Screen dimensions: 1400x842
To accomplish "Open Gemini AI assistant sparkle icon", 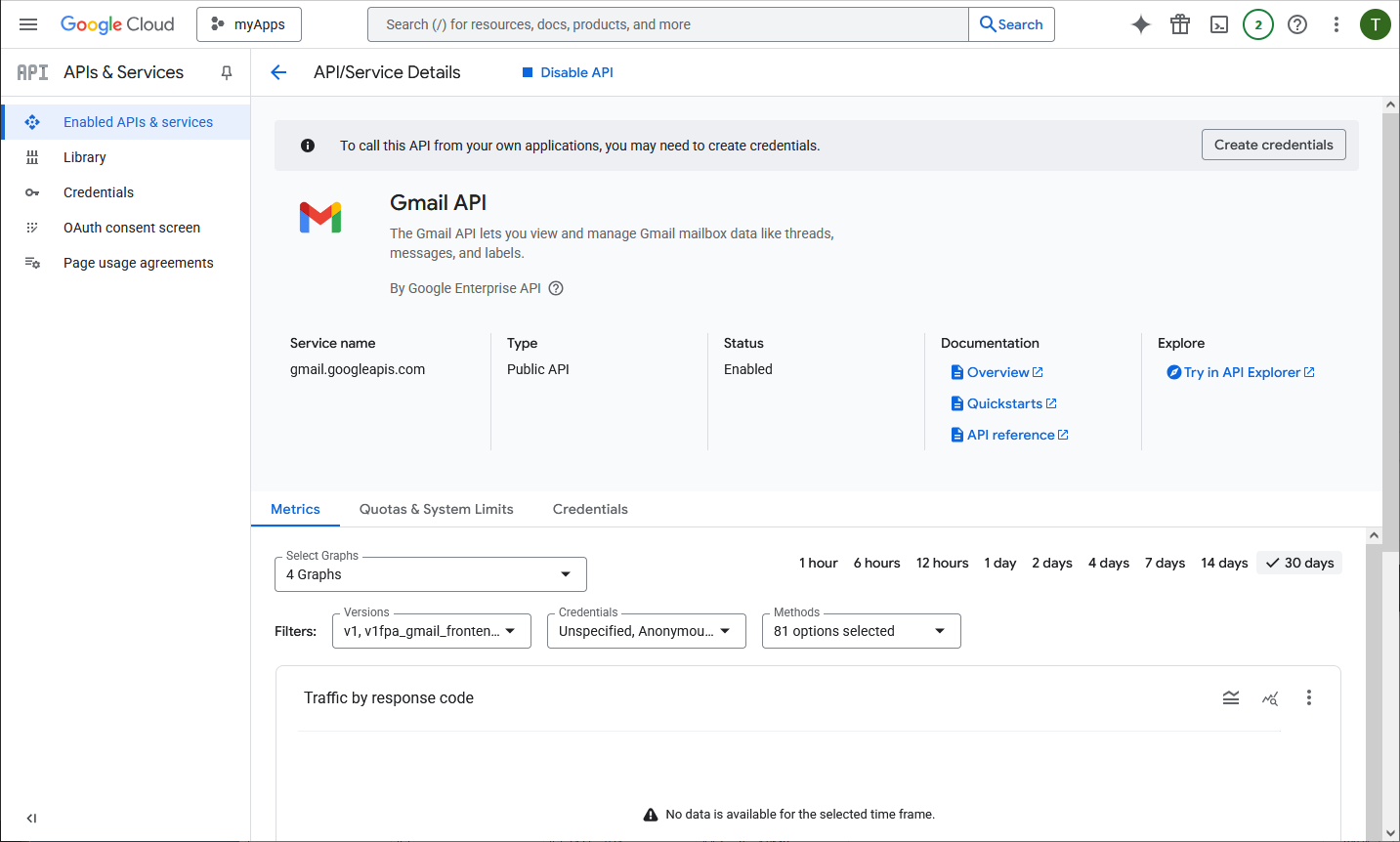I will tap(1141, 24).
